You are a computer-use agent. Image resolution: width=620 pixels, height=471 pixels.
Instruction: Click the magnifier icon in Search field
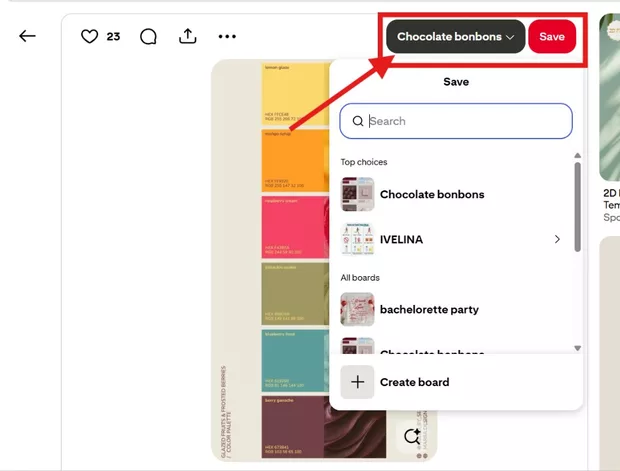(358, 121)
